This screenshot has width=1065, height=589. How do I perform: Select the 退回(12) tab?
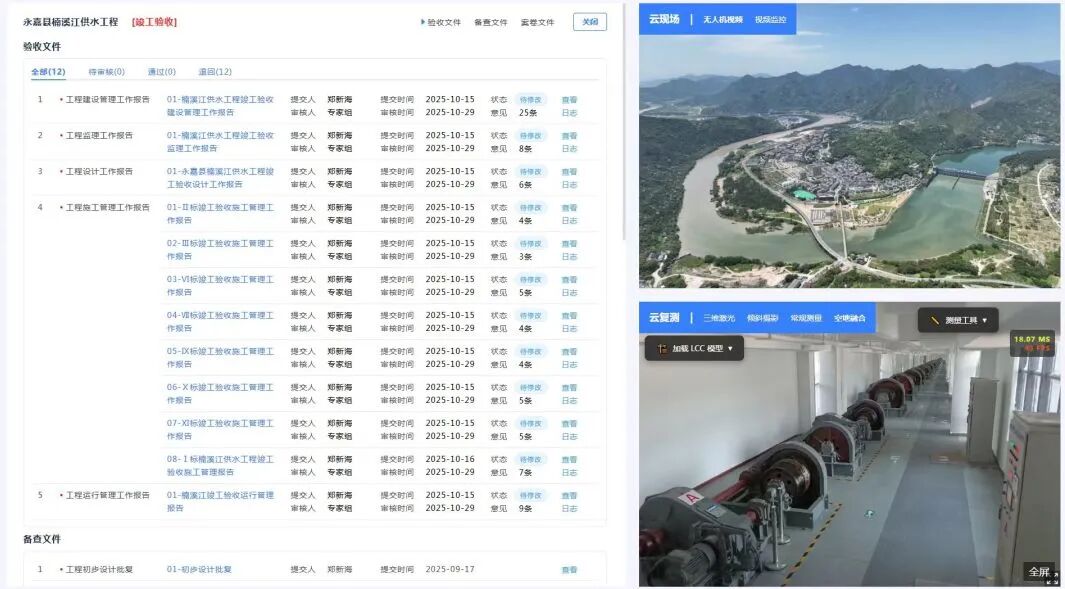click(x=215, y=72)
